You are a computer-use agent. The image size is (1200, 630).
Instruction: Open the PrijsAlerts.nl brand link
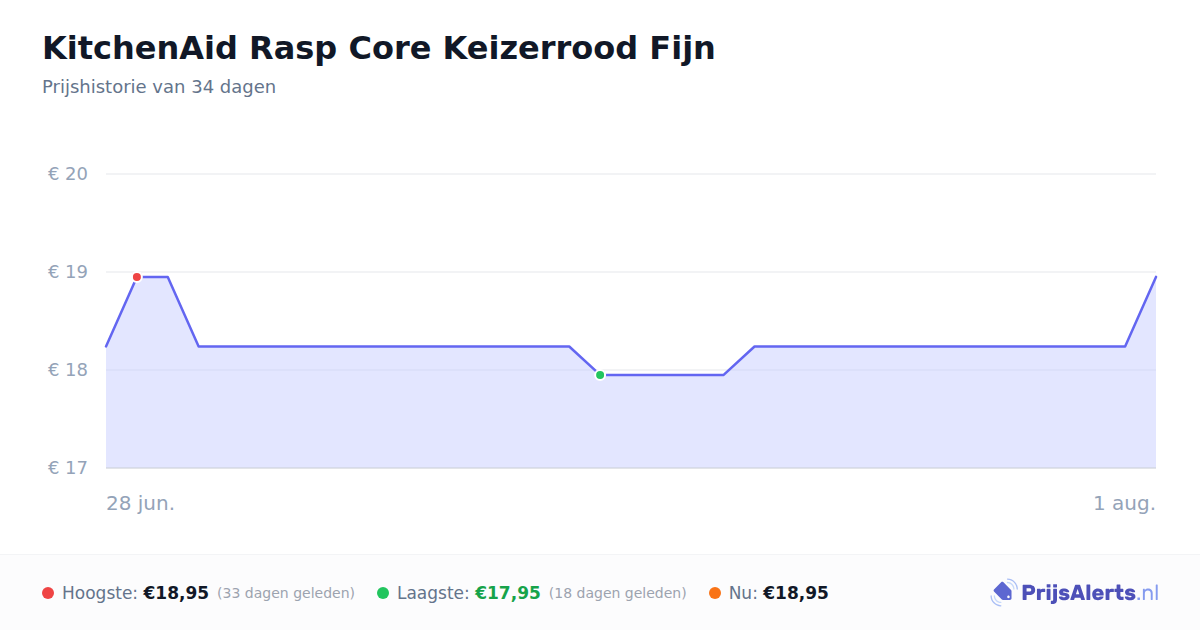pos(1075,593)
